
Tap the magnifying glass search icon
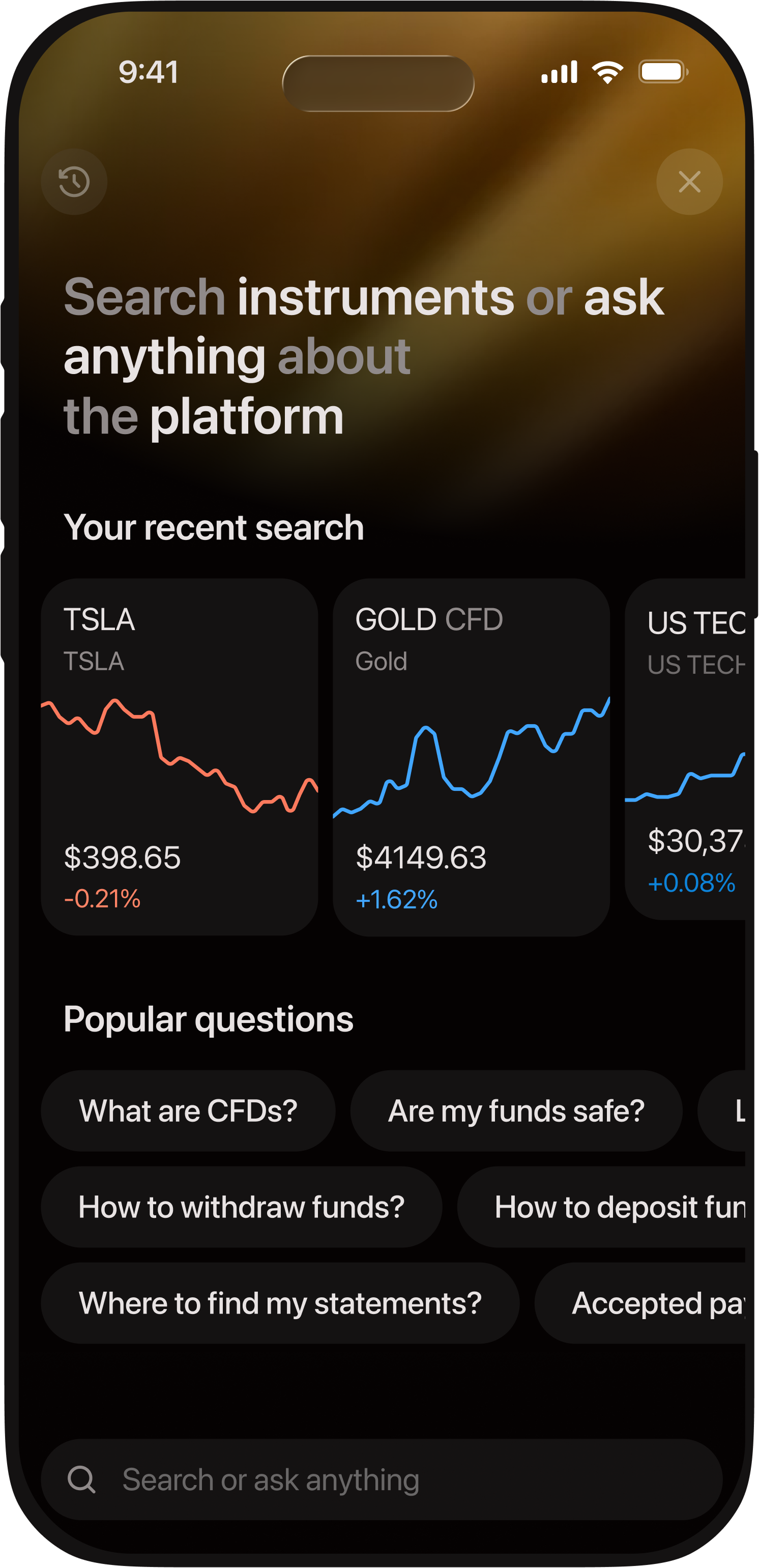coord(81,1480)
